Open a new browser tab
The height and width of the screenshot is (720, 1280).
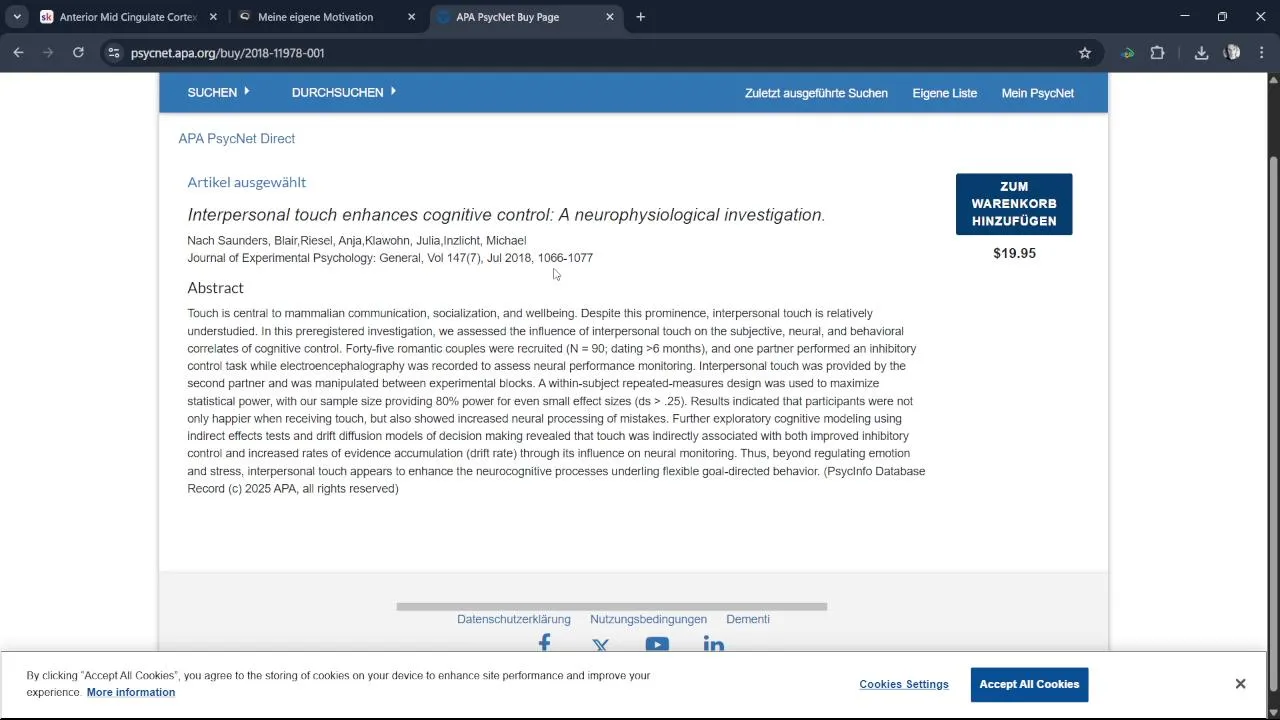tap(641, 17)
